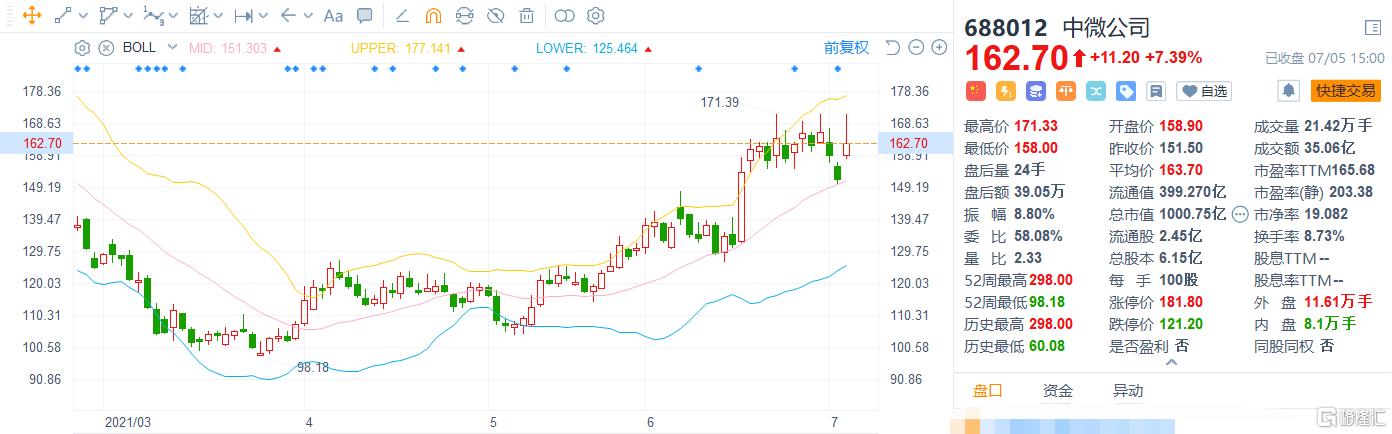
Task: Switch to the 异动 tab
Action: [1127, 391]
